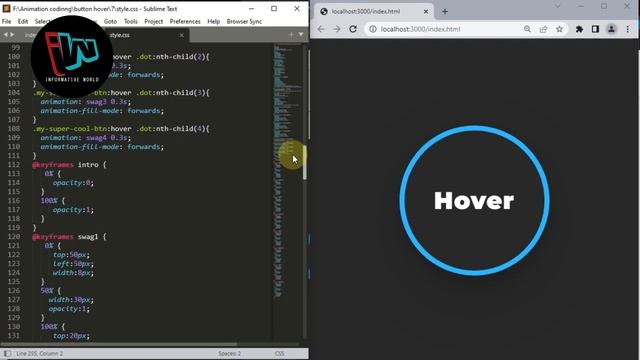The image size is (640, 360).
Task: Click the Sublime Text vertical scrollbar thumb
Action: coord(304,162)
